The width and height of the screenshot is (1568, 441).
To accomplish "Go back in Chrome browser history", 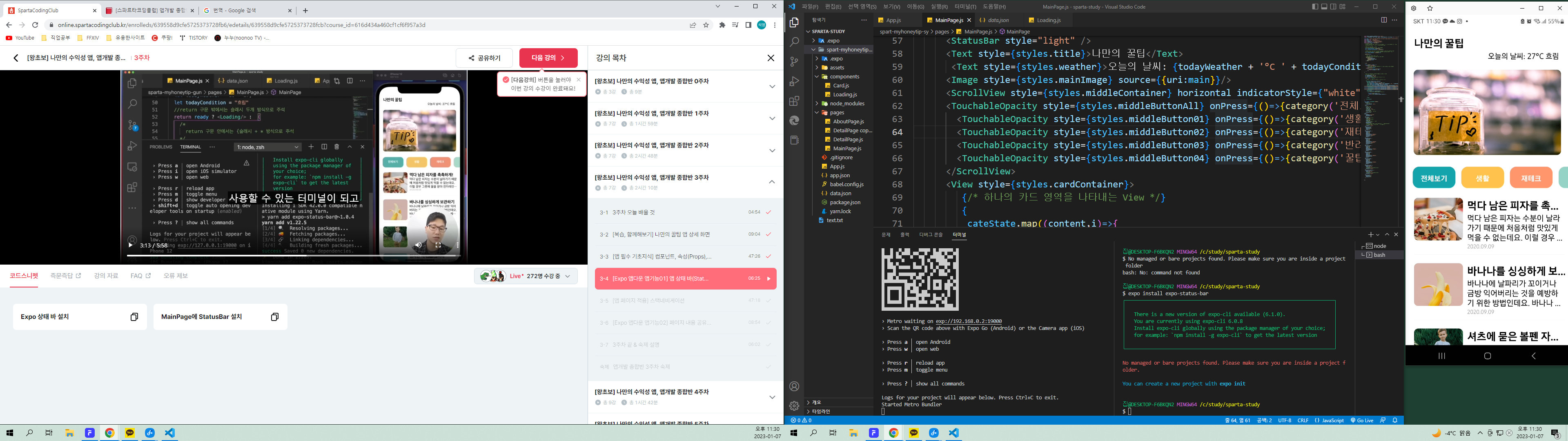I will (9, 25).
